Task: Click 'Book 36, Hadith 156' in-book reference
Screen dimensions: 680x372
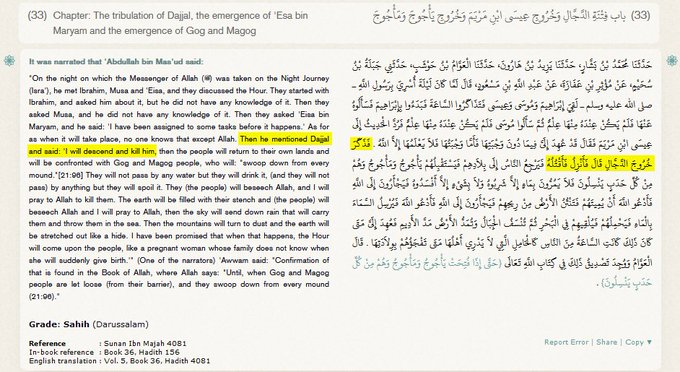Action: [142, 352]
